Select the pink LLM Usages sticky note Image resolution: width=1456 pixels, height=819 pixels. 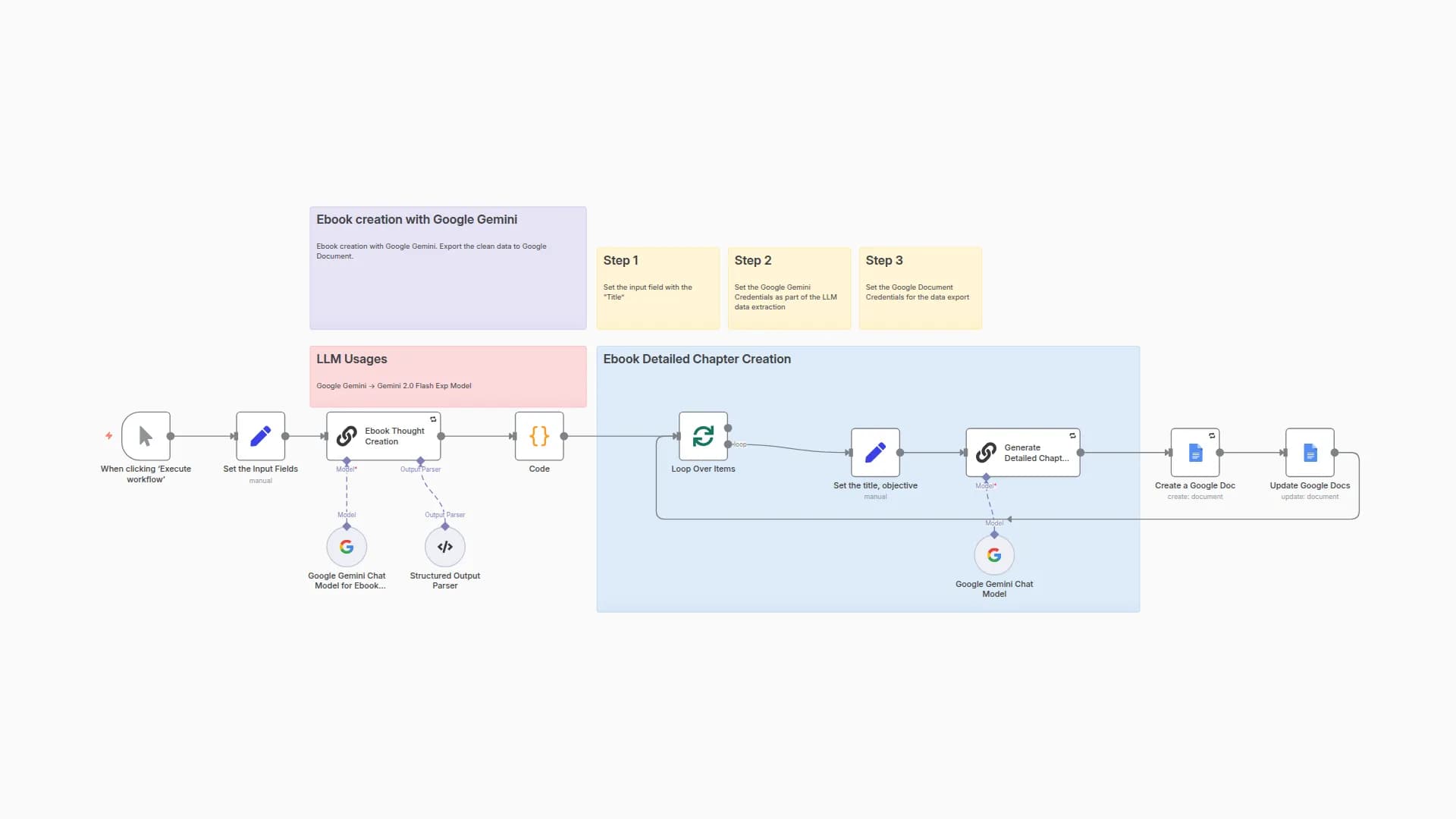tap(447, 376)
